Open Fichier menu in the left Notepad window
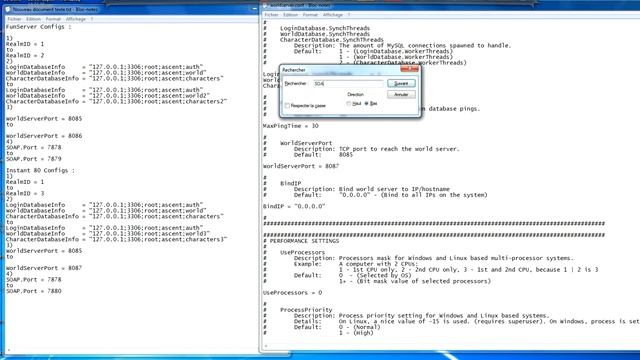Screen dimensions: 640x360 pos(14,19)
